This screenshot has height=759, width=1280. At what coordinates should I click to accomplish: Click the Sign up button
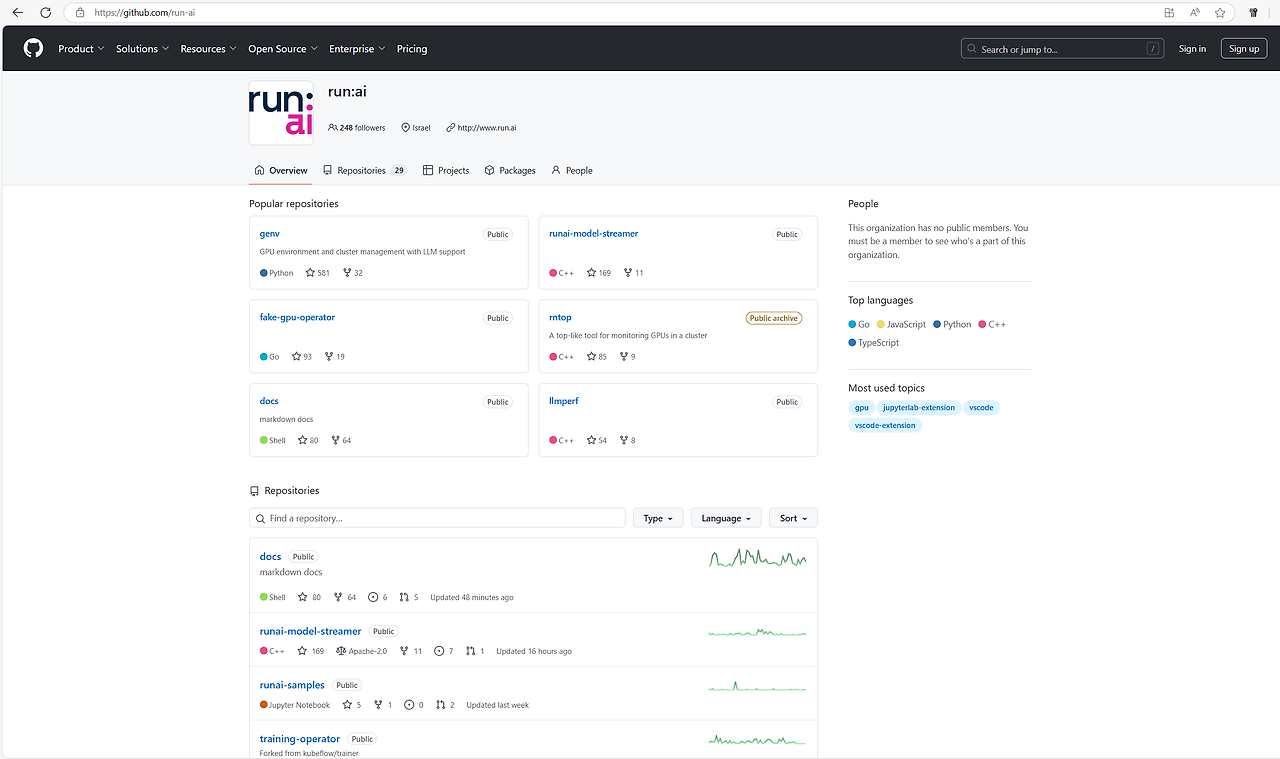point(1244,49)
